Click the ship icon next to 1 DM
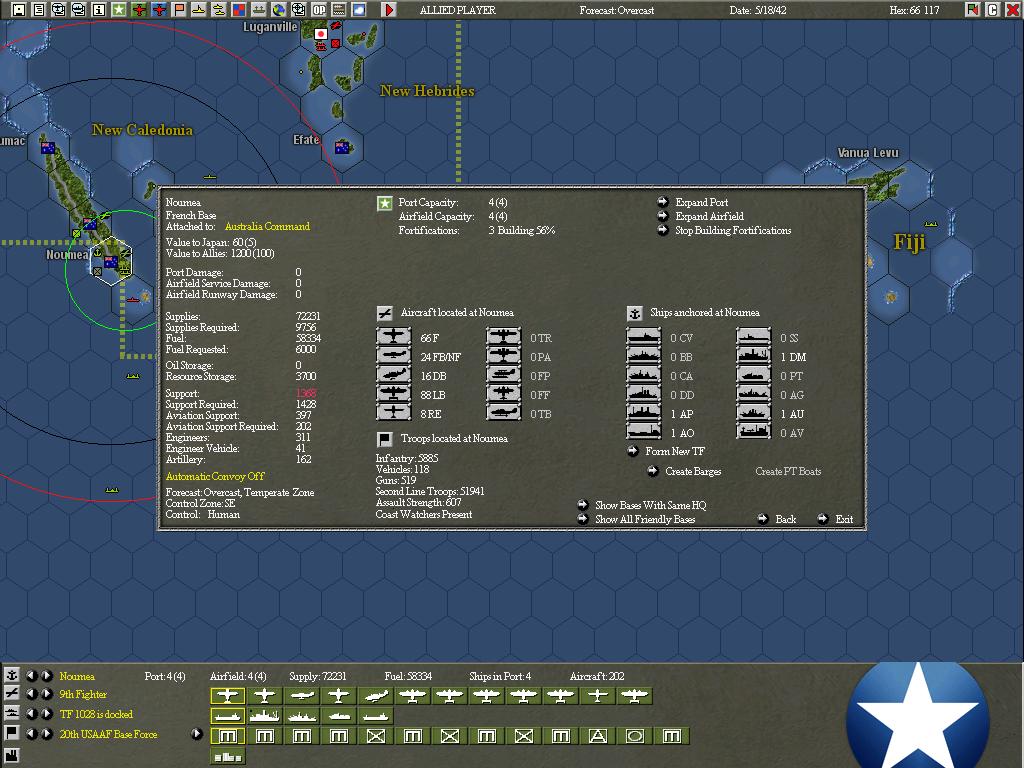 [x=754, y=356]
